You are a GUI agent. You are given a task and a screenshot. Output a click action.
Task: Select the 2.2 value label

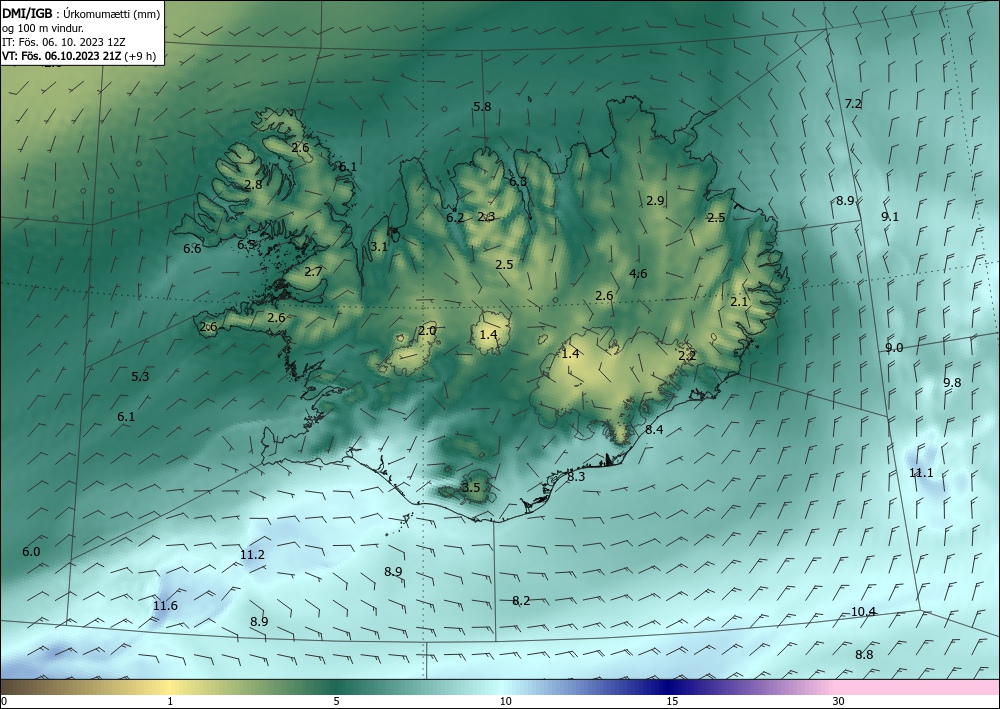pos(687,356)
